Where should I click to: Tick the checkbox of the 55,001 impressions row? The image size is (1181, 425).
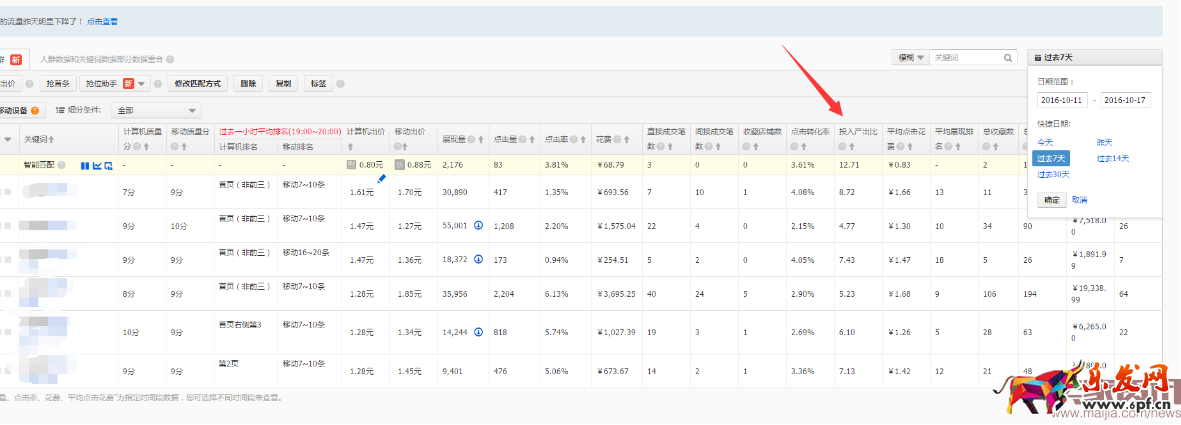[7, 227]
